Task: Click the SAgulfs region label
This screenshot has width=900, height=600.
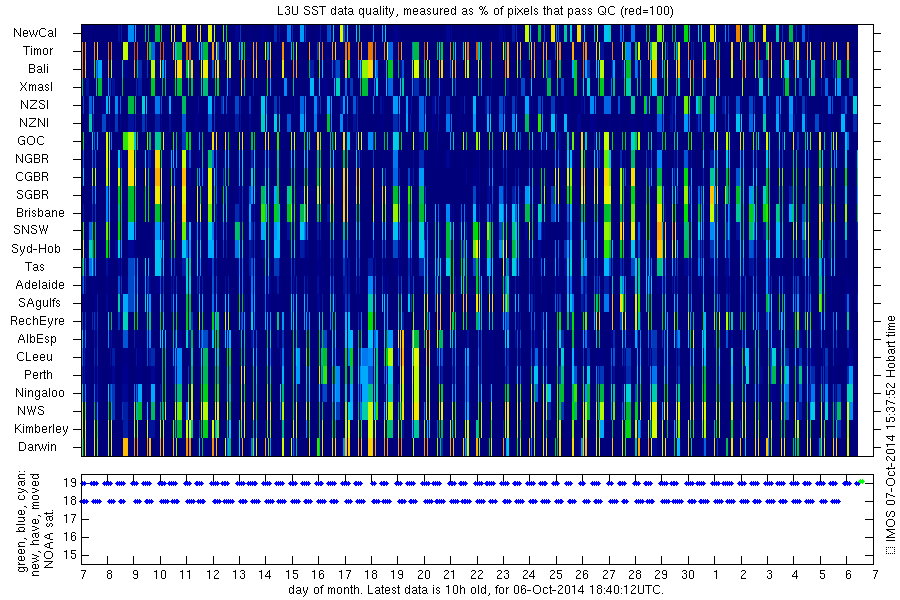Action: [x=39, y=303]
